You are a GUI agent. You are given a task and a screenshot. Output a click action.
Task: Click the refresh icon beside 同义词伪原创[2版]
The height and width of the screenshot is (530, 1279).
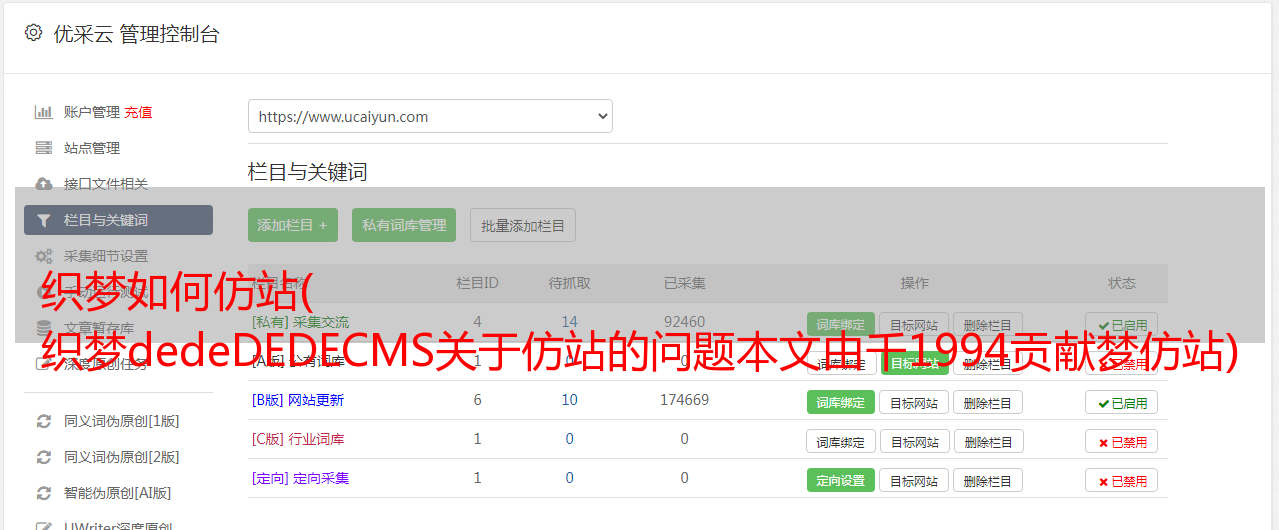43,457
